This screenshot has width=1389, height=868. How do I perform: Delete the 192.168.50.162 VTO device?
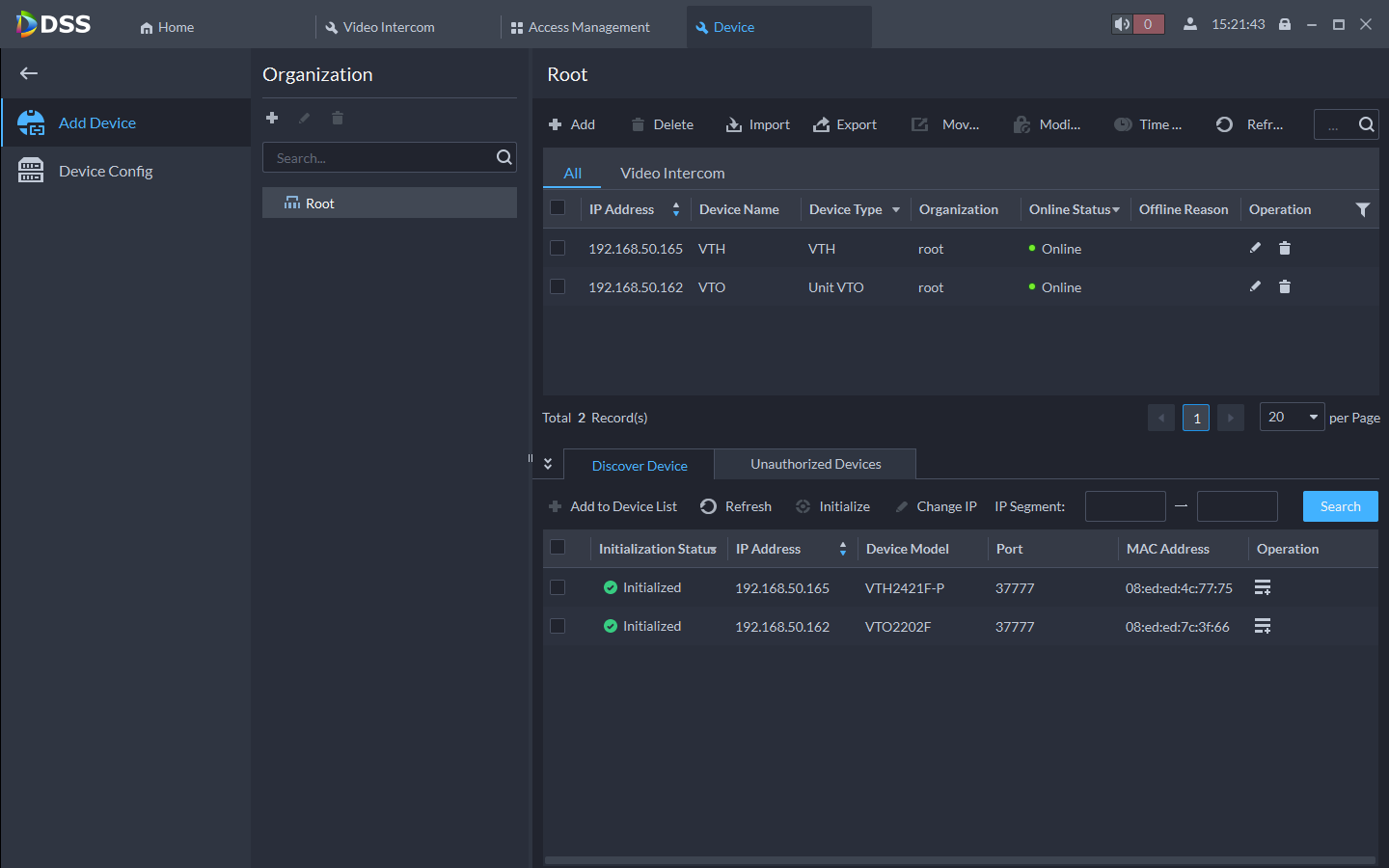point(1285,286)
